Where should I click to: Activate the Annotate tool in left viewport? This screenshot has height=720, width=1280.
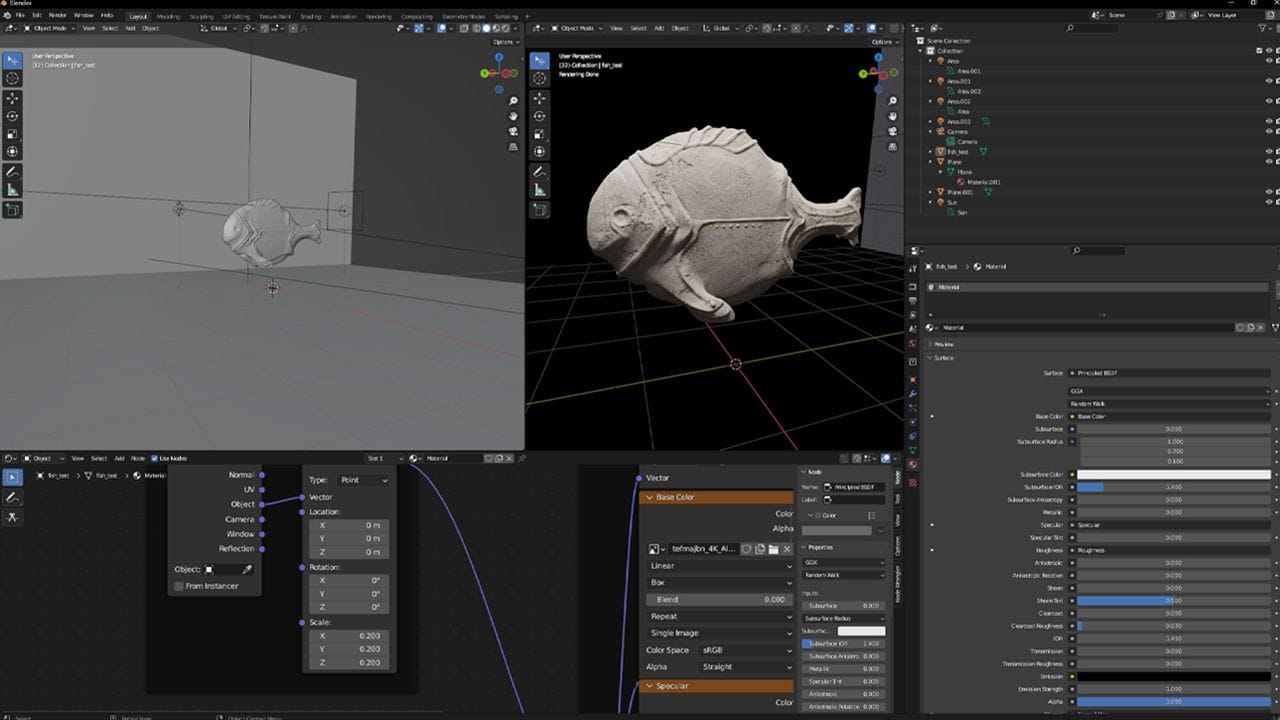tap(13, 172)
